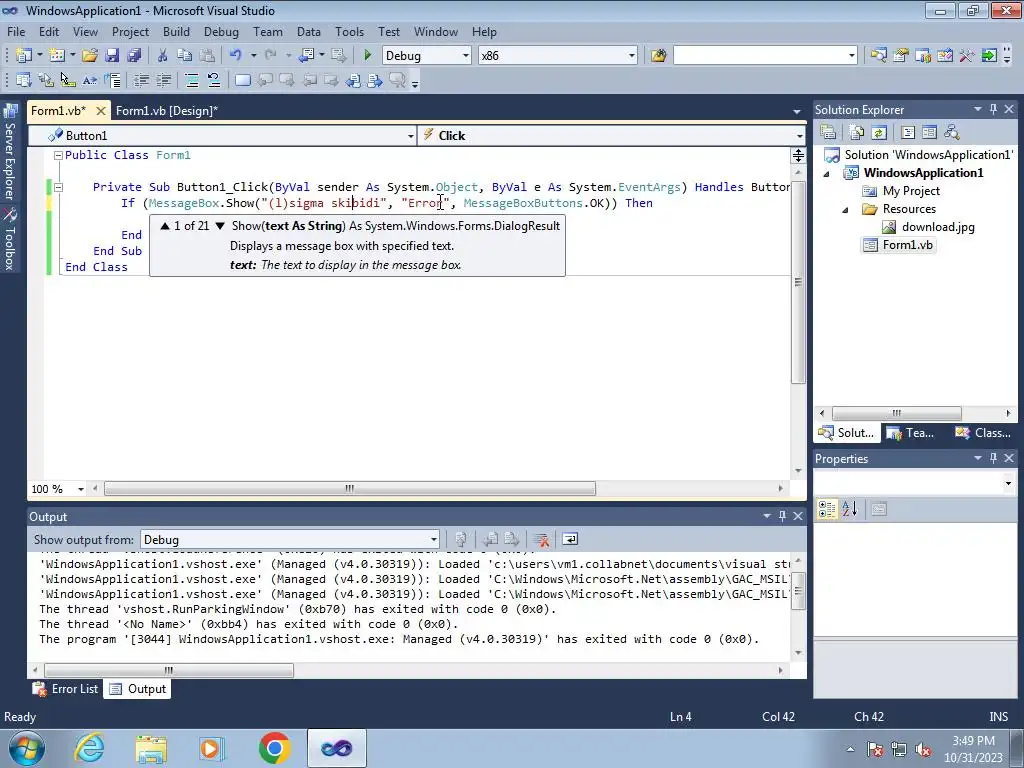Open Properties Window toolbar icon
Image resolution: width=1024 pixels, height=768 pixels.
[x=901, y=56]
